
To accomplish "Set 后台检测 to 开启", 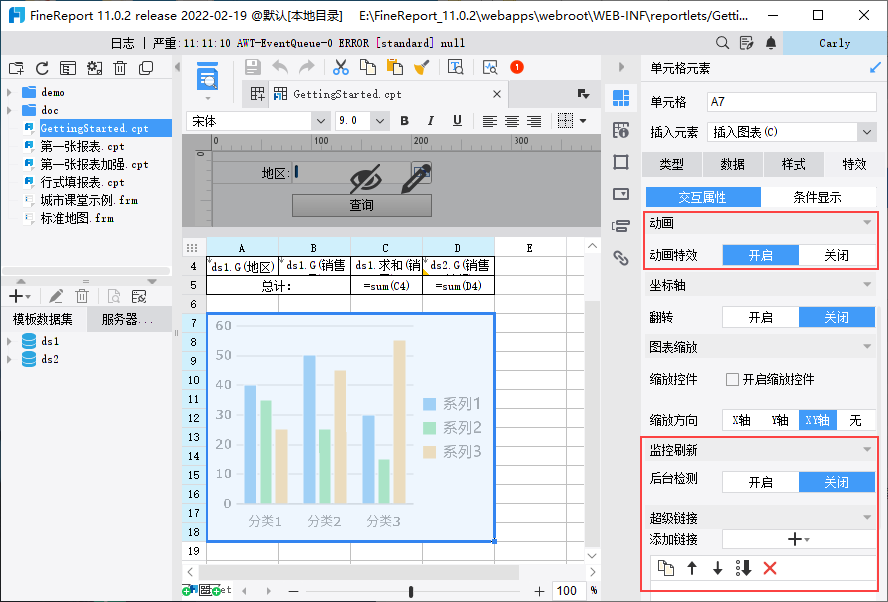I will 761,483.
